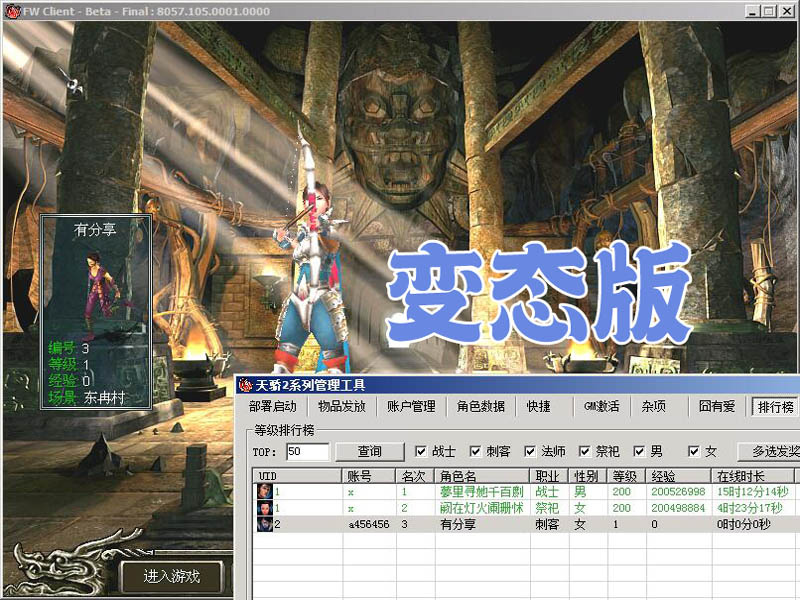Click the TOP input field containing 50
Screen dimensions: 800x600
pos(307,452)
